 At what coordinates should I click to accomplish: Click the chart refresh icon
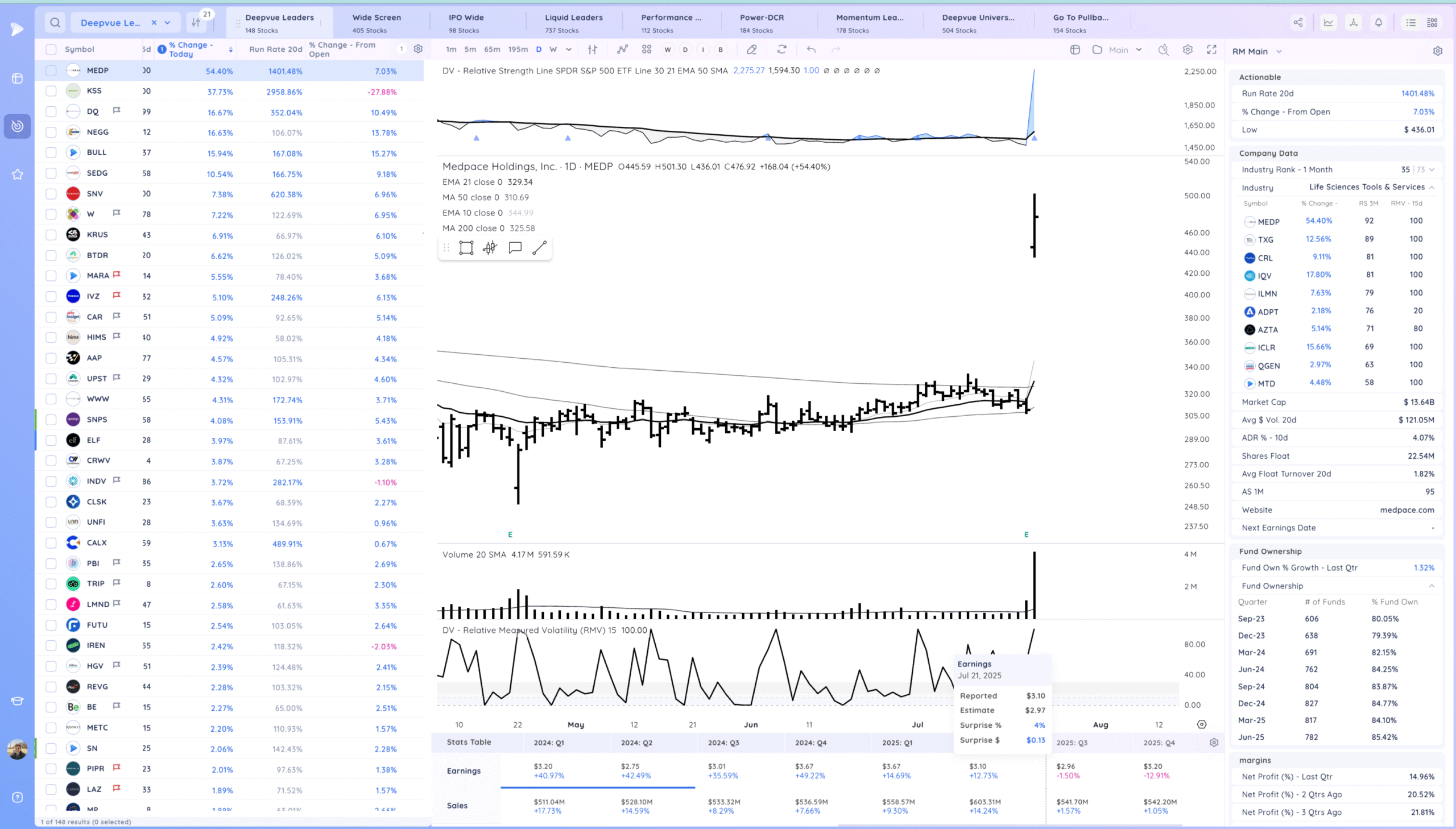tap(782, 50)
